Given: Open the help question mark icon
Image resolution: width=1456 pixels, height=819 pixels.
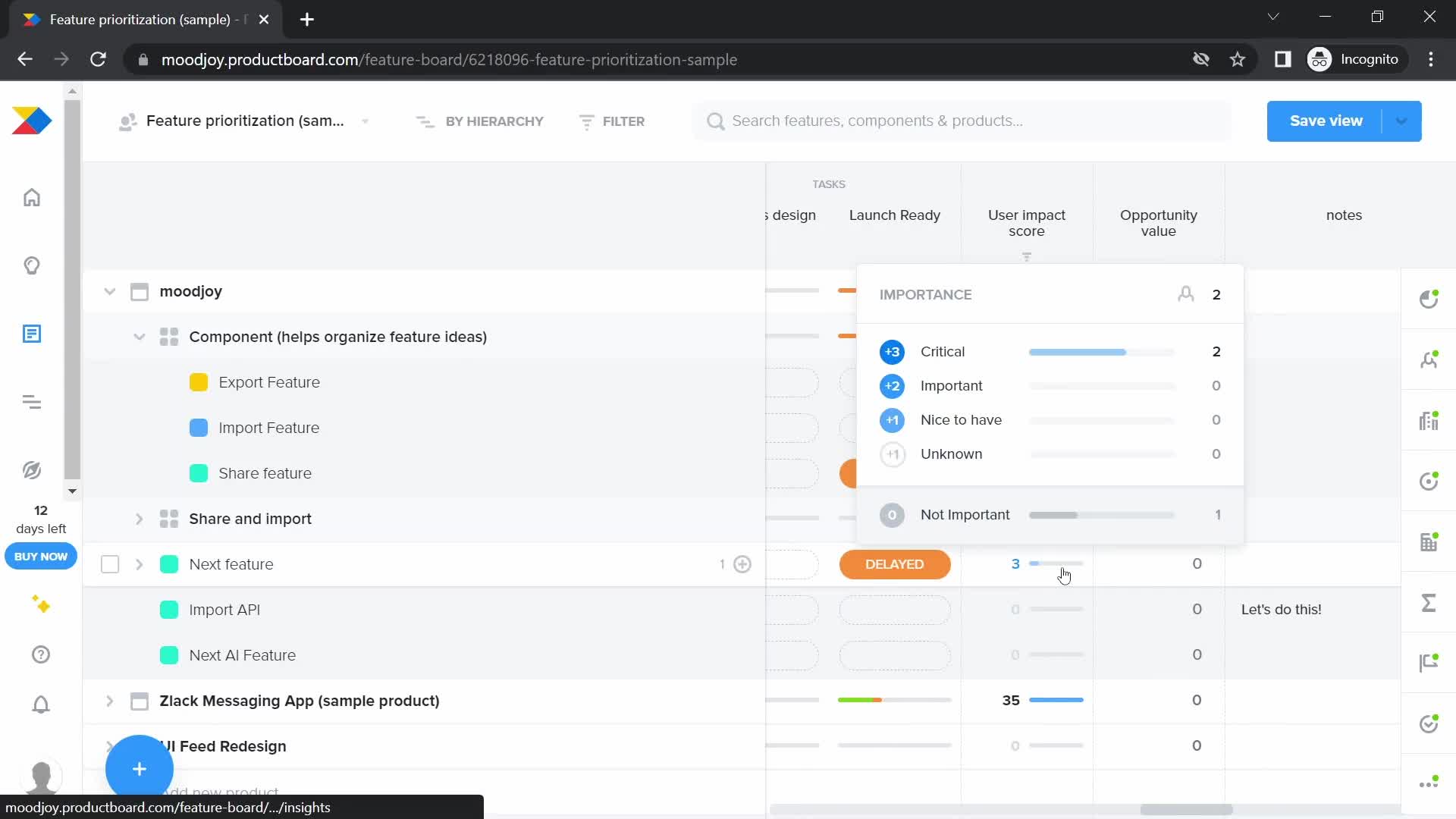Looking at the screenshot, I should point(41,654).
